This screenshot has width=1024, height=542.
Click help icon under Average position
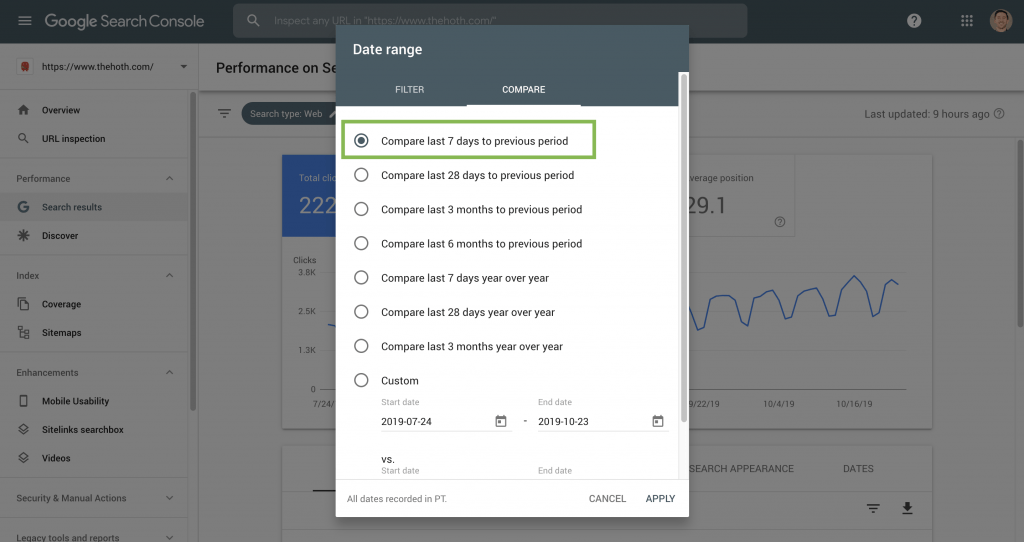click(780, 222)
